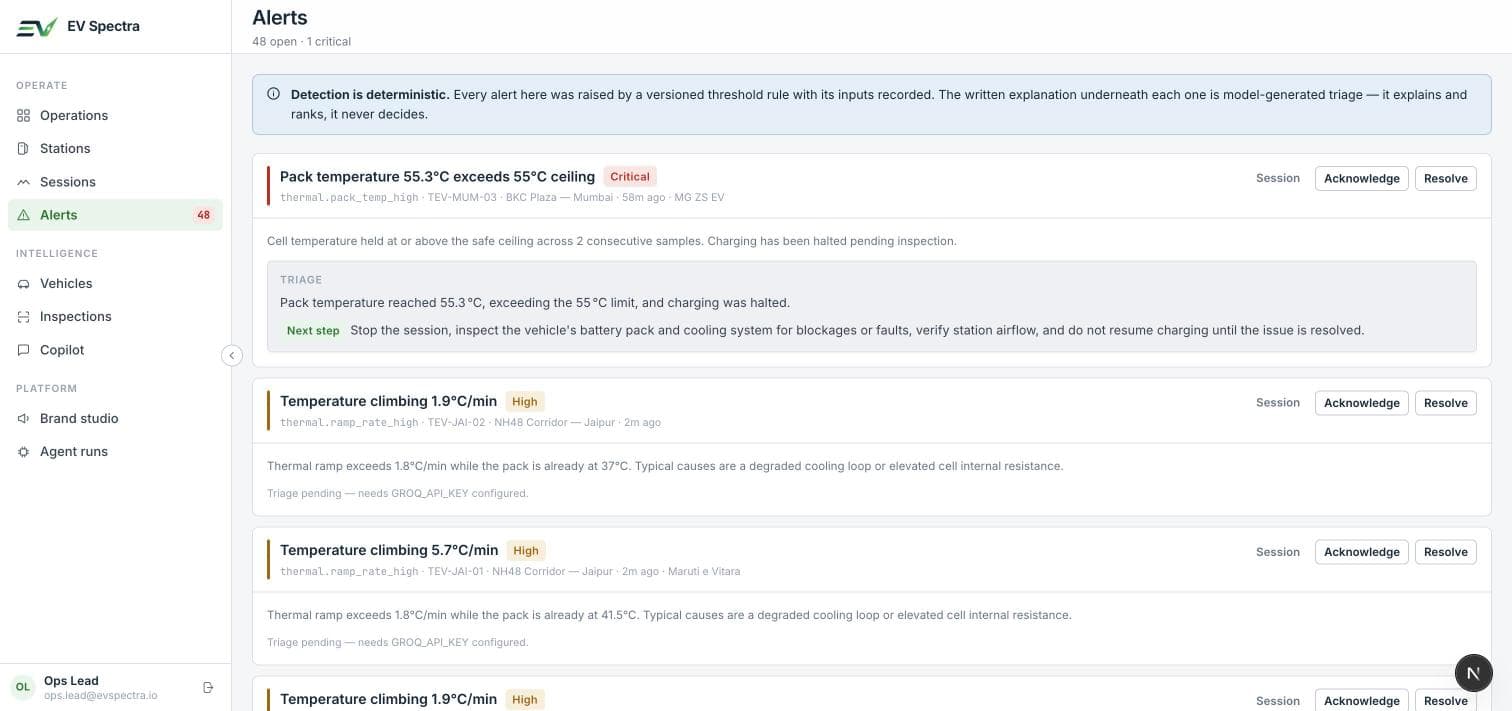
Task: Click the High badge on 5.7°C/min alert
Action: click(526, 551)
